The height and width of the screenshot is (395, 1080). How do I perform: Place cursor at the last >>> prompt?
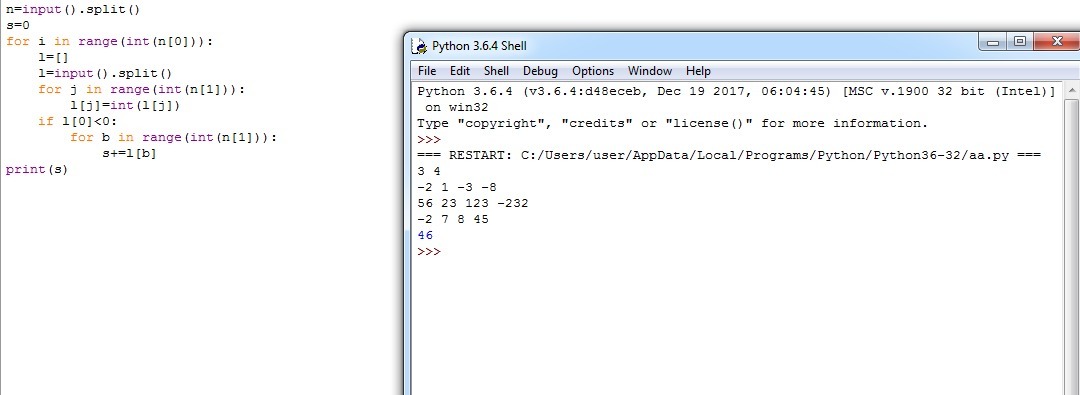point(428,252)
